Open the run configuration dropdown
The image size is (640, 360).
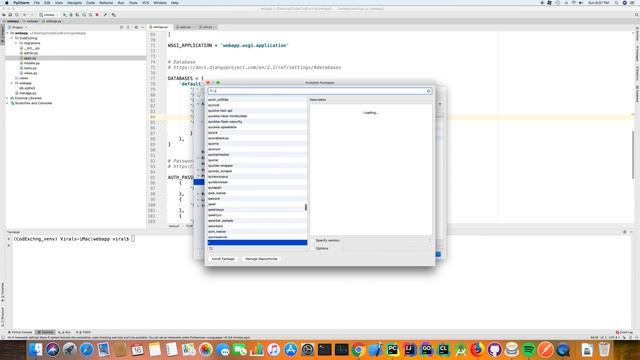click(x=49, y=15)
